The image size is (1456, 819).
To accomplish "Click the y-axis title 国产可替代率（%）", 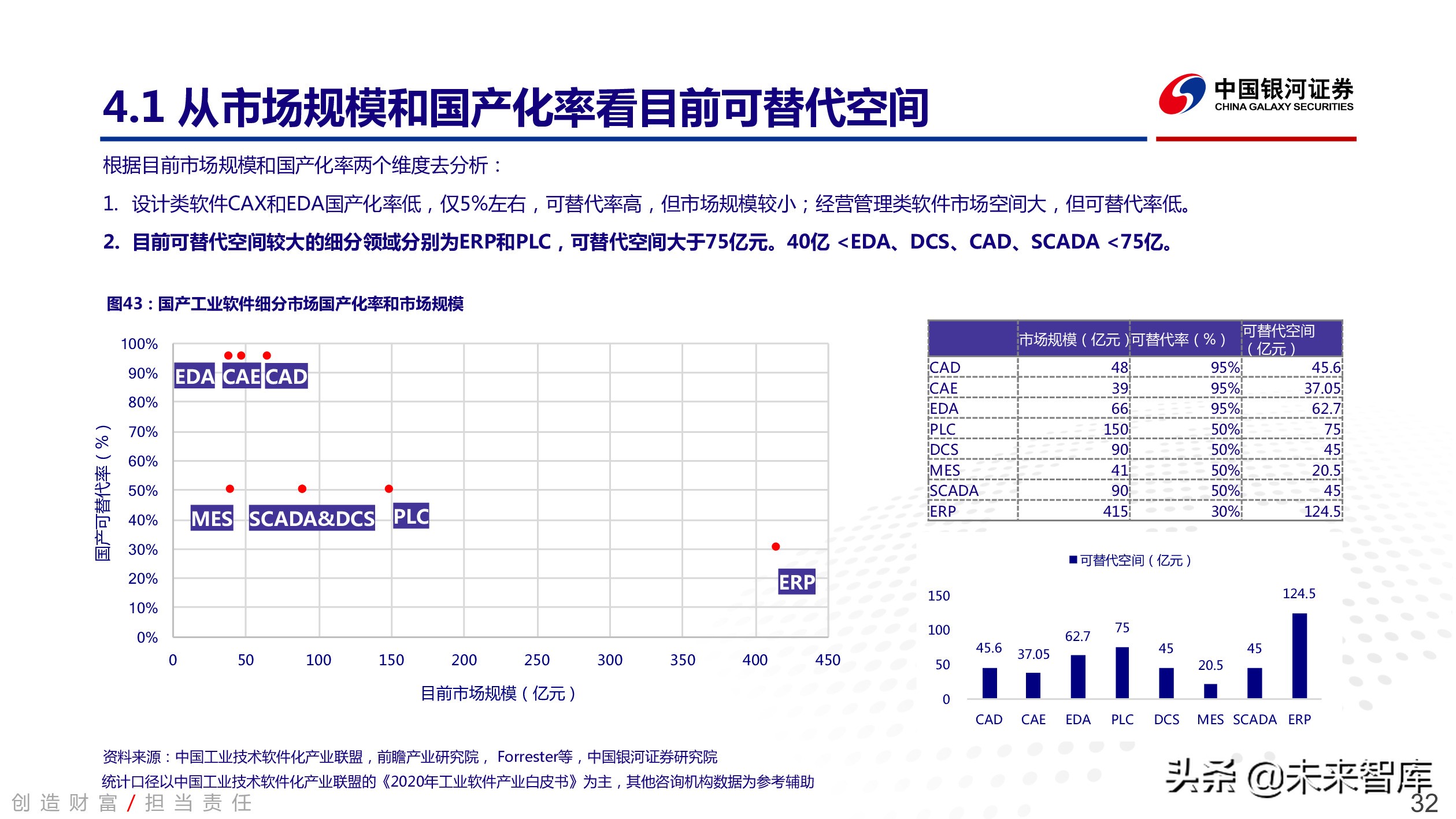I will [x=103, y=492].
